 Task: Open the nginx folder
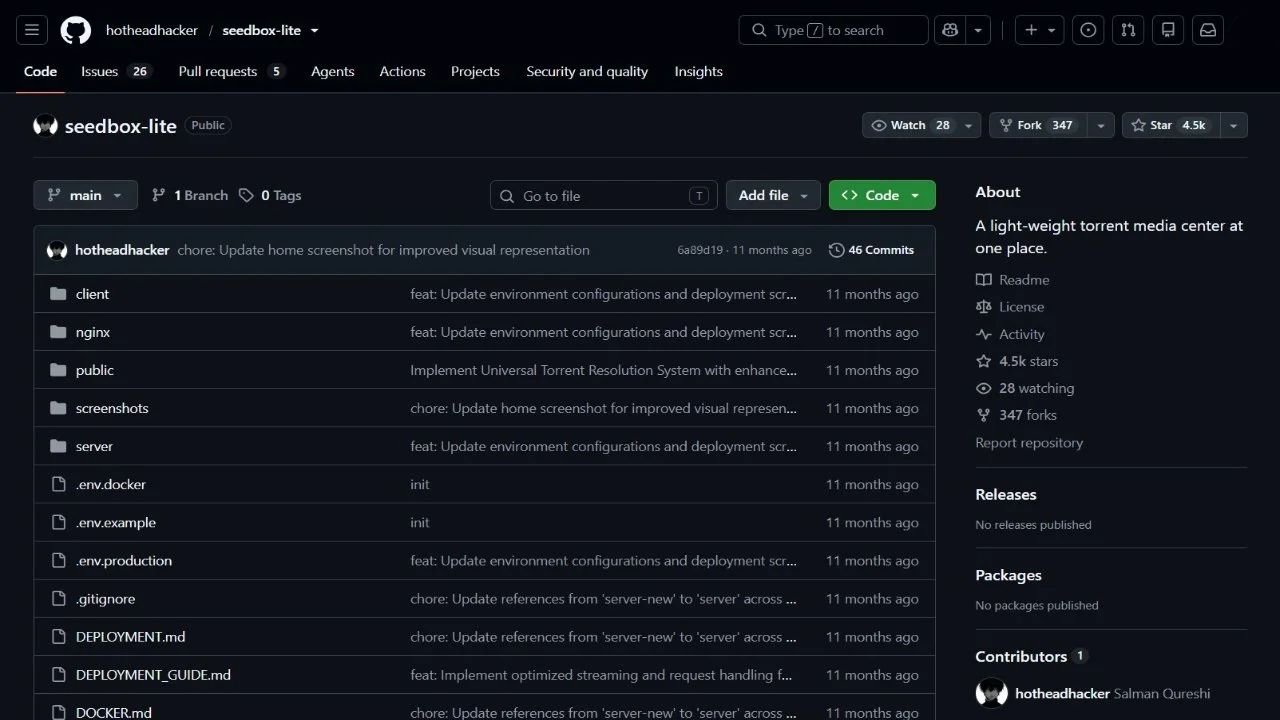[93, 332]
